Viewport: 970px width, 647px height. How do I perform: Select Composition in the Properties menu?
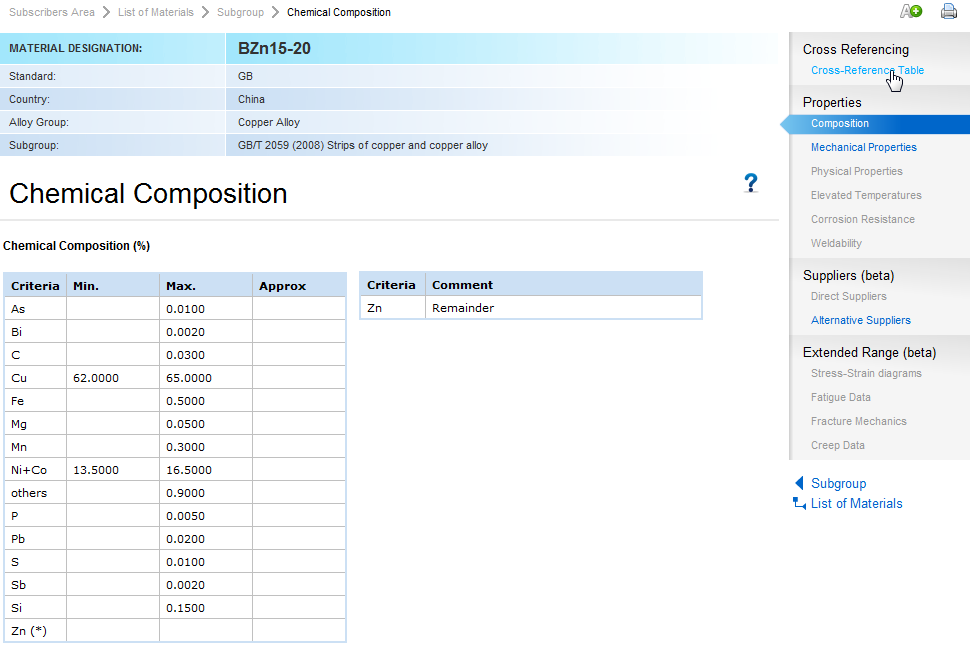840,124
